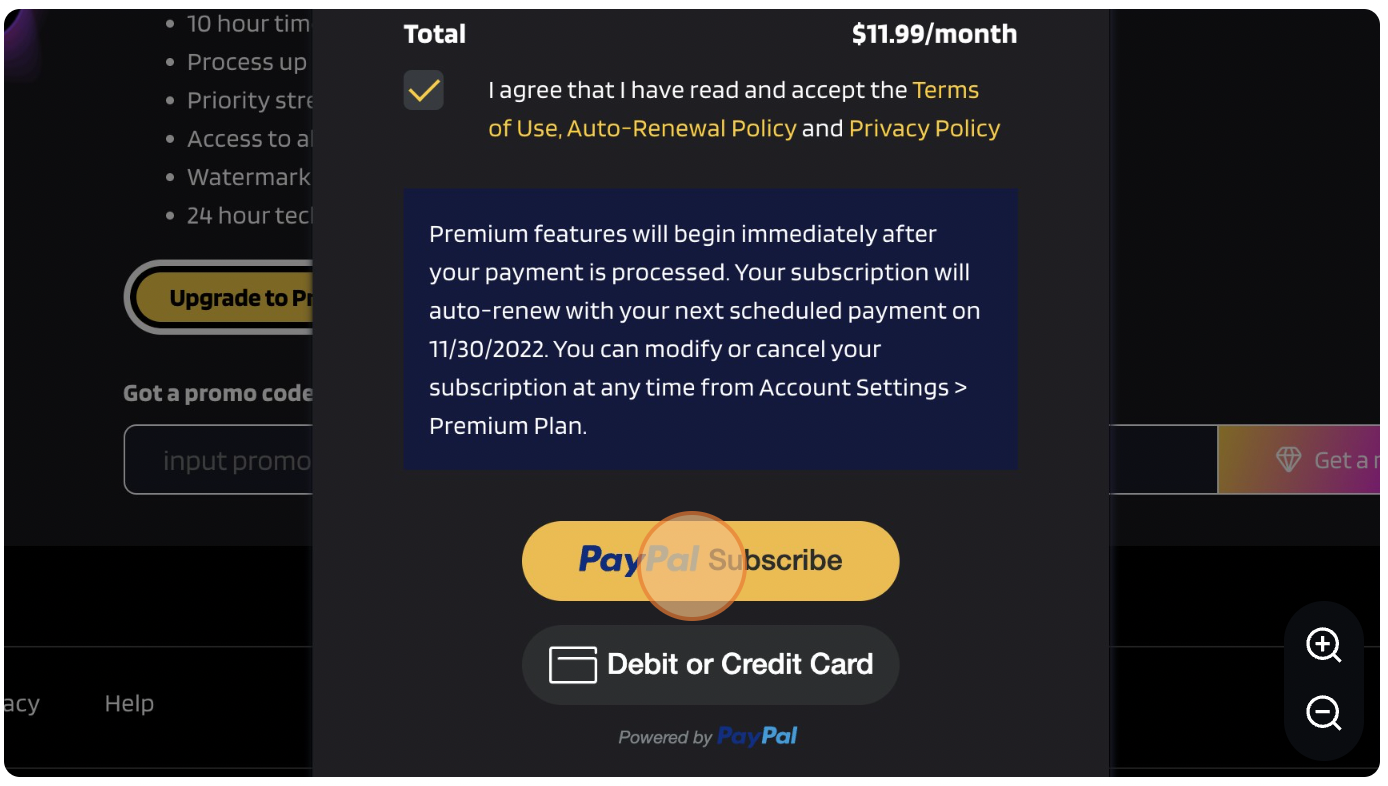1388x786 pixels.
Task: Uncheck the agreement checkbox with yellow tick
Action: (x=424, y=90)
